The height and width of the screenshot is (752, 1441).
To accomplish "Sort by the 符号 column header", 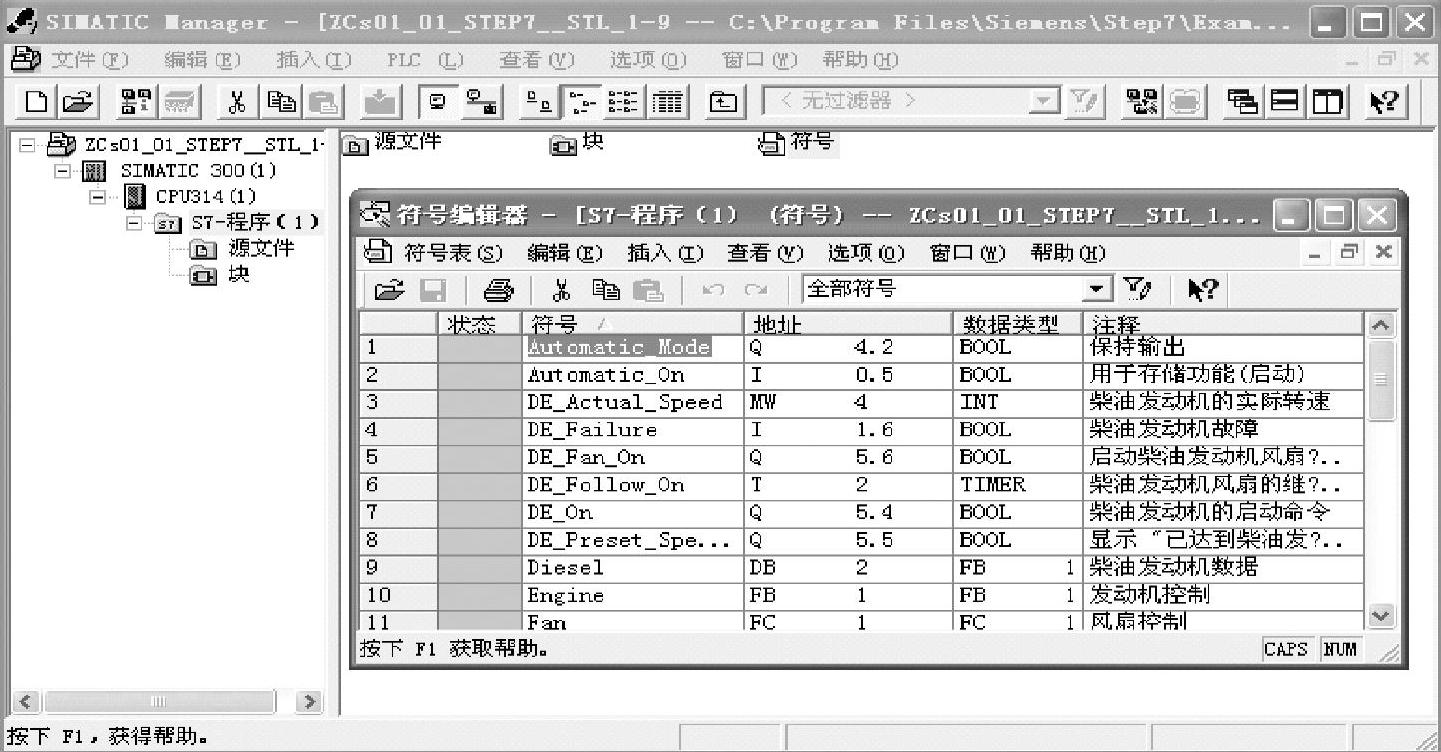I will click(633, 324).
